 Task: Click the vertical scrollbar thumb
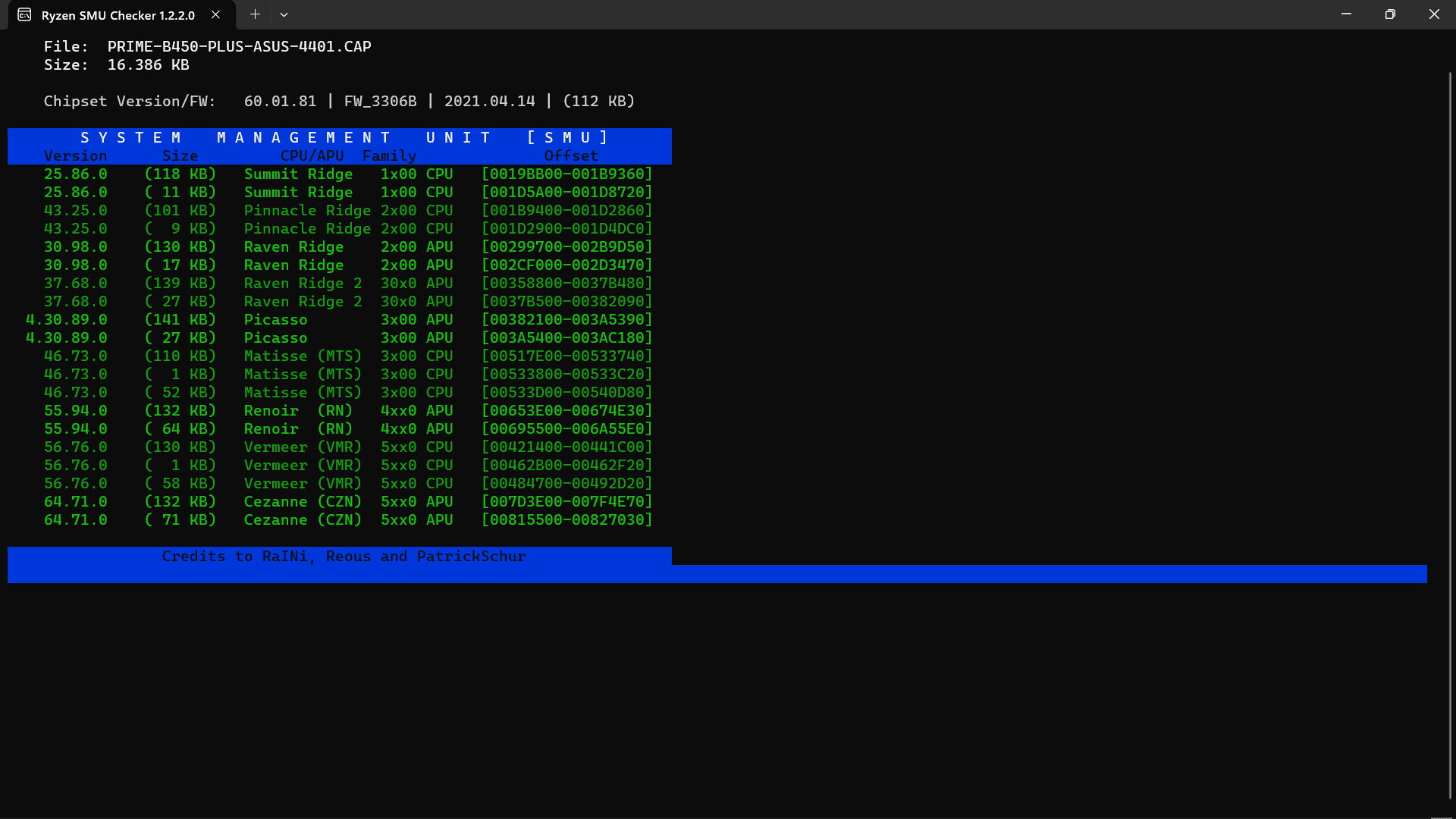click(x=1450, y=435)
